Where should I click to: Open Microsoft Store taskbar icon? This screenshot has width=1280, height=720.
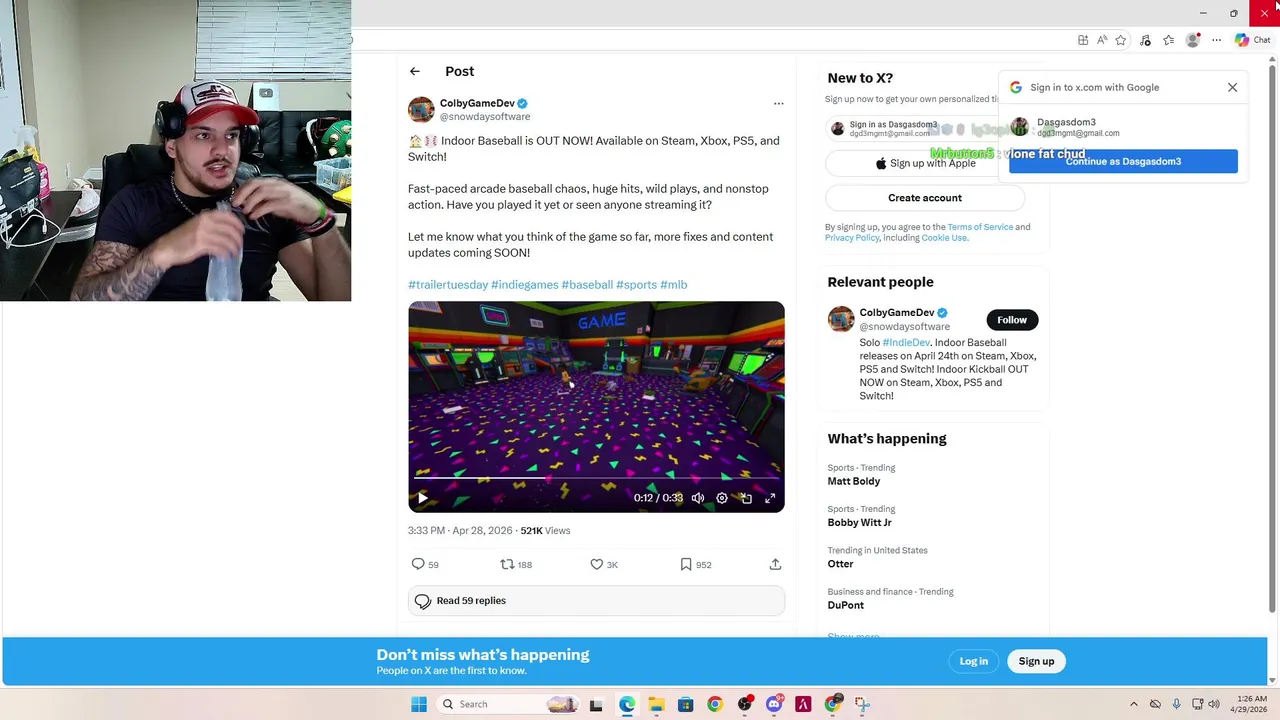[x=685, y=704]
